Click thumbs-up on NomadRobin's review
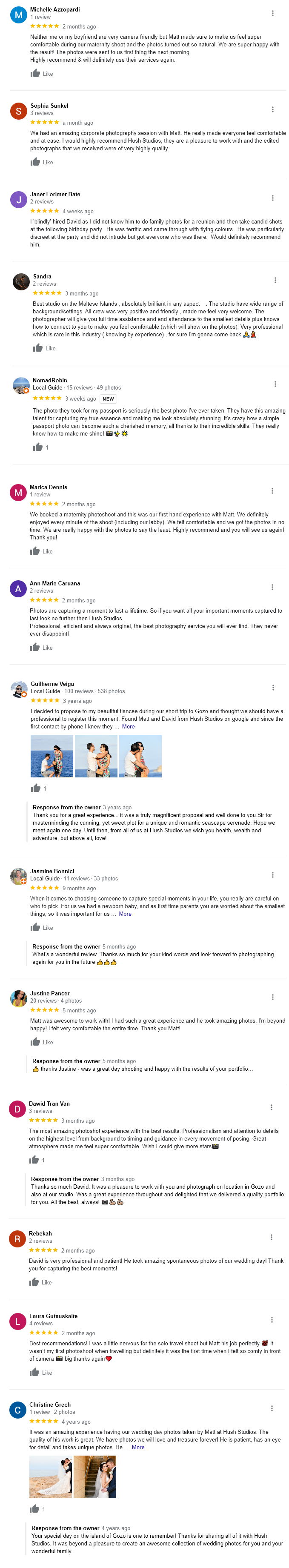Image resolution: width=289 pixels, height=1568 pixels. (x=38, y=447)
